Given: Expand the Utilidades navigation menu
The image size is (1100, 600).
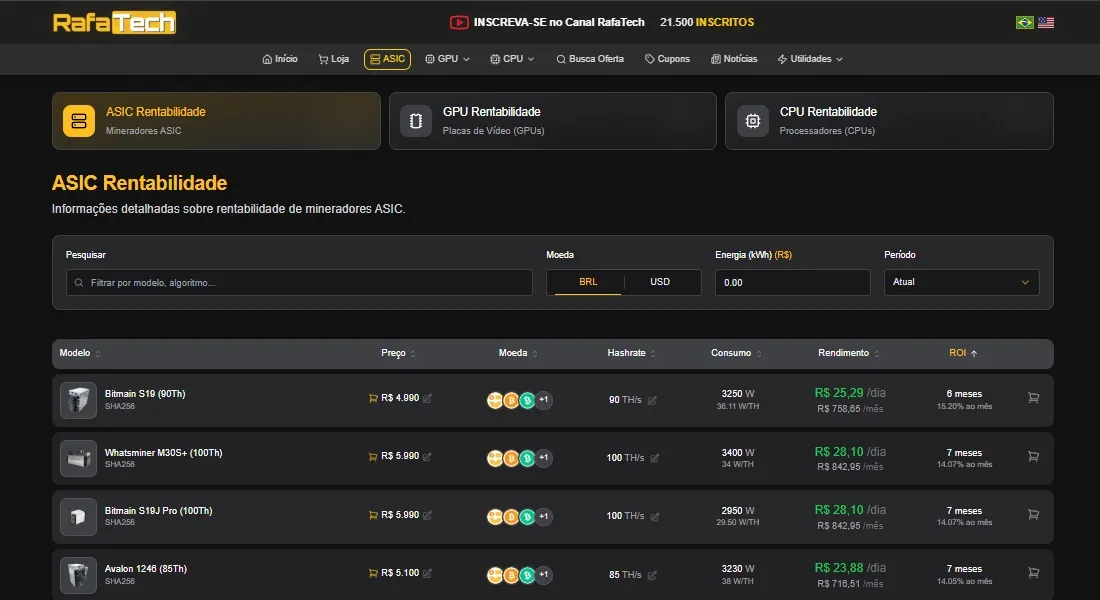Looking at the screenshot, I should coord(810,59).
